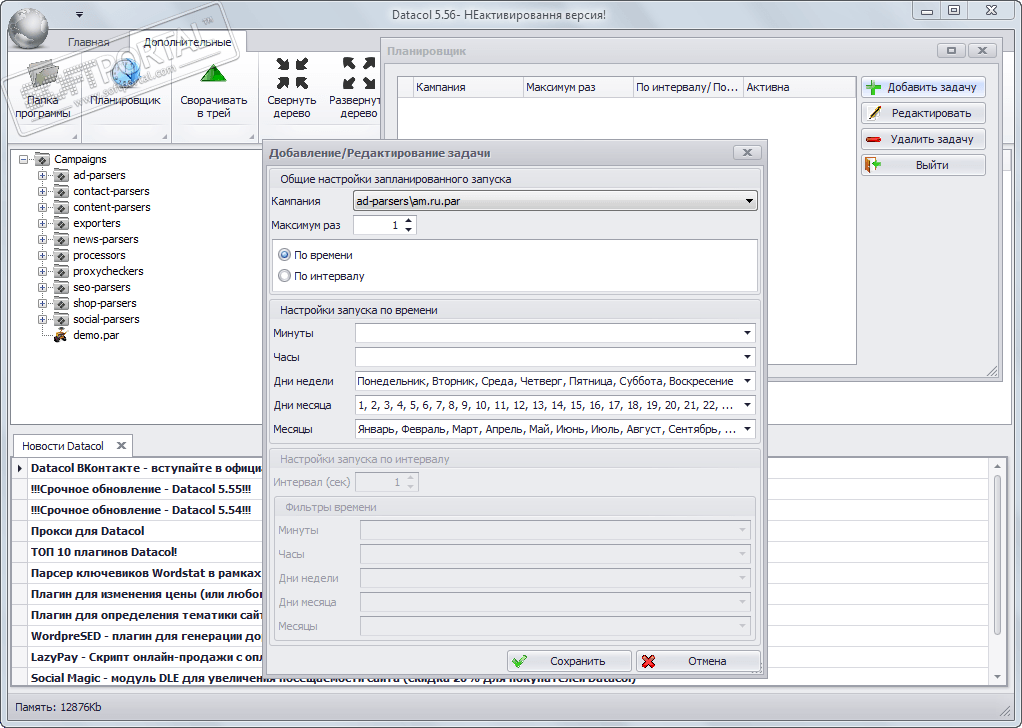The width and height of the screenshot is (1022, 728).
Task: Open the enabled Часы dropdown
Action: coord(555,357)
